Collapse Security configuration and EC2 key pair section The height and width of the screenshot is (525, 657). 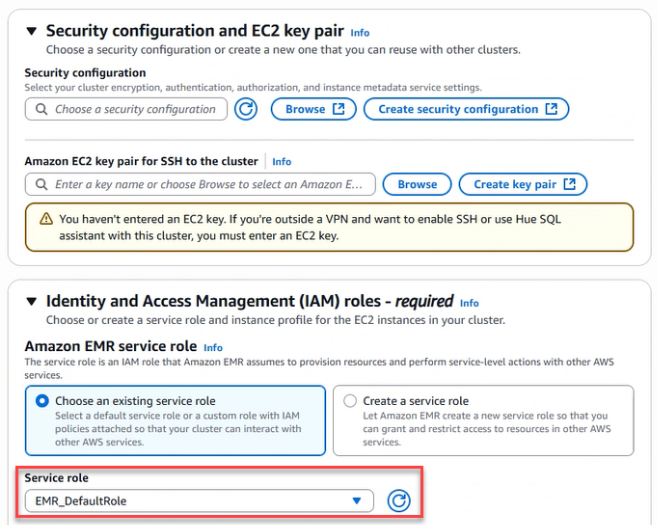tap(31, 31)
